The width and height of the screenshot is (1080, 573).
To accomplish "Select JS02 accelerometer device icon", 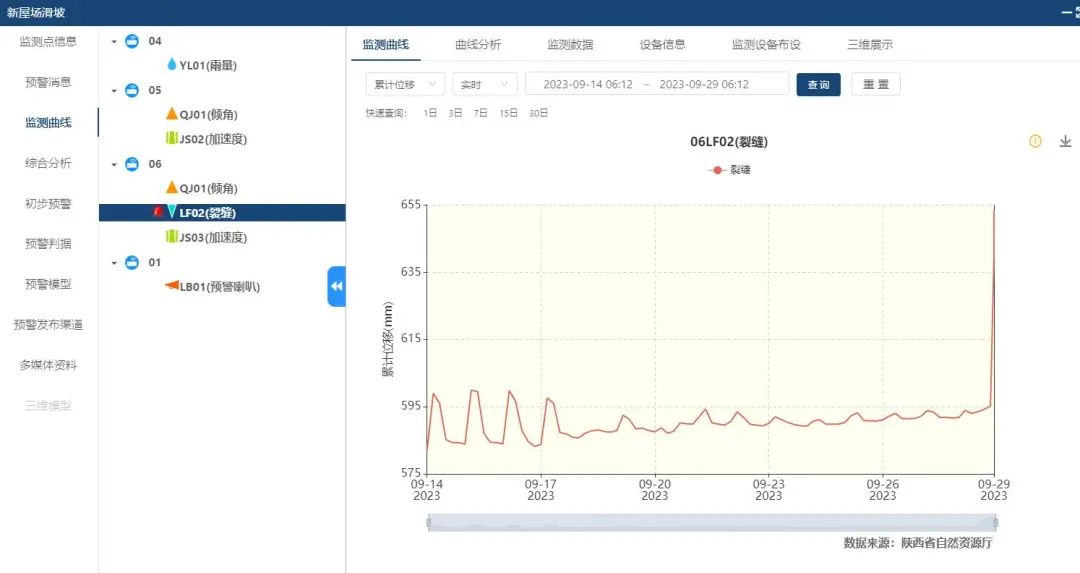I will coord(172,138).
